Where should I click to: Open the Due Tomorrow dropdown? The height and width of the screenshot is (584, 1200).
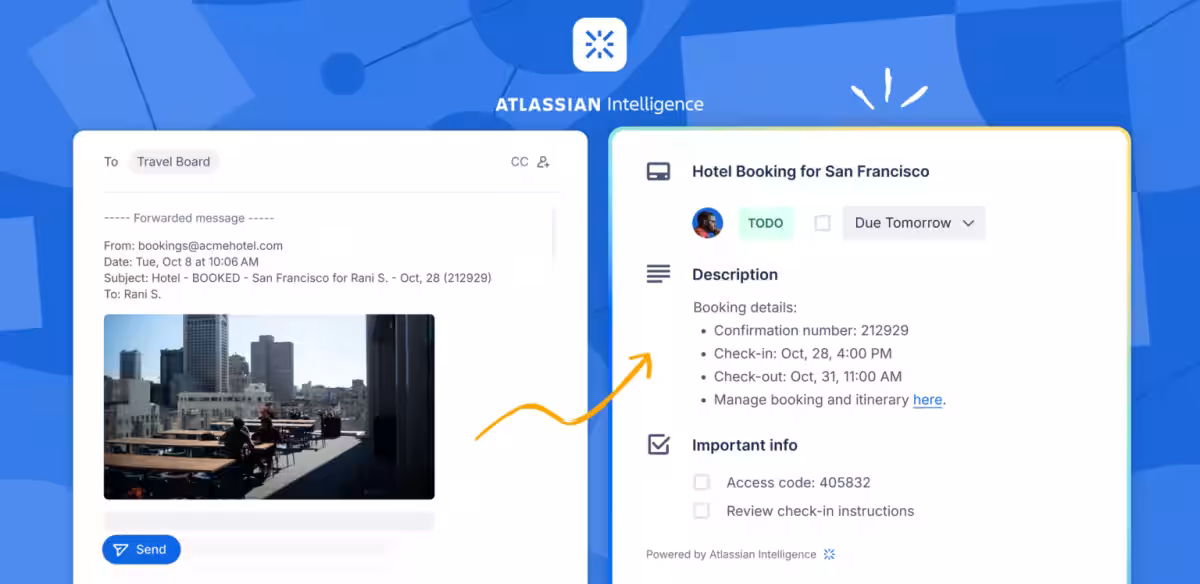point(903,223)
